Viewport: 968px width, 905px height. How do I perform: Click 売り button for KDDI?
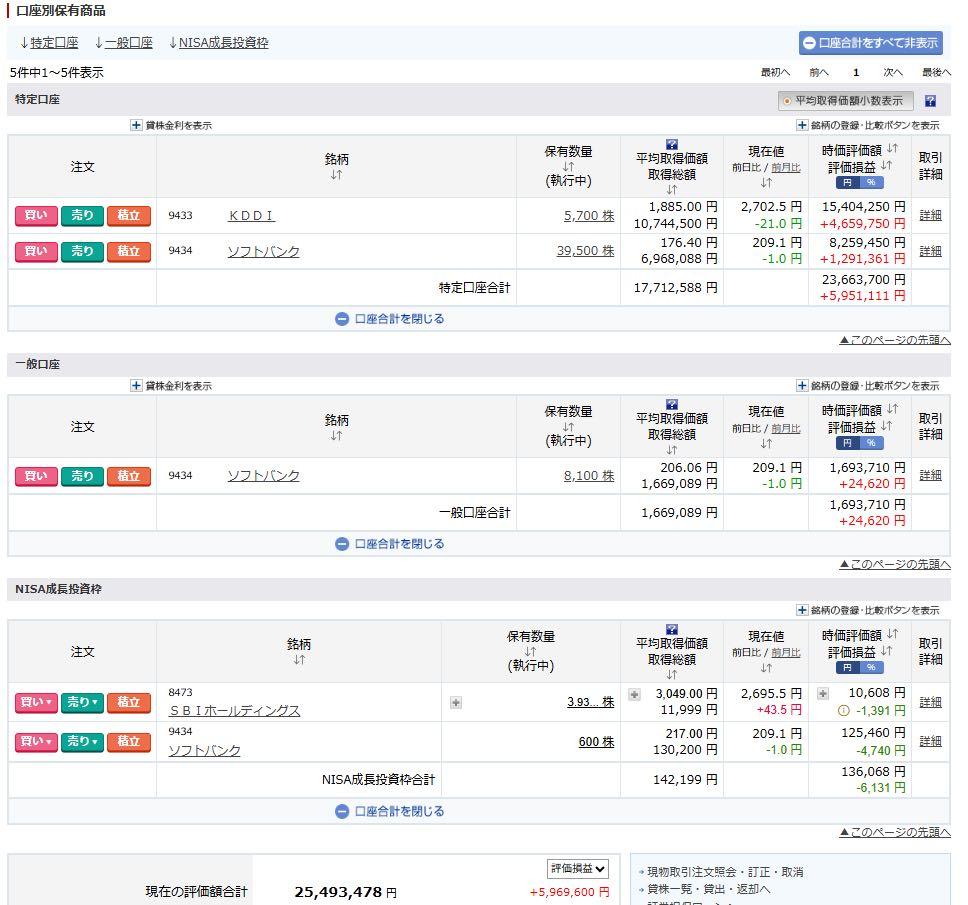click(82, 215)
